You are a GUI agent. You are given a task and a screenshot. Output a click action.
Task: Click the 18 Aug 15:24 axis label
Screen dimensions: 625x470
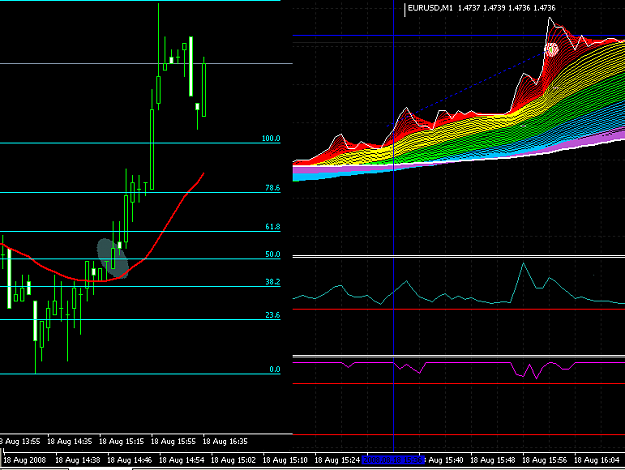point(337,460)
